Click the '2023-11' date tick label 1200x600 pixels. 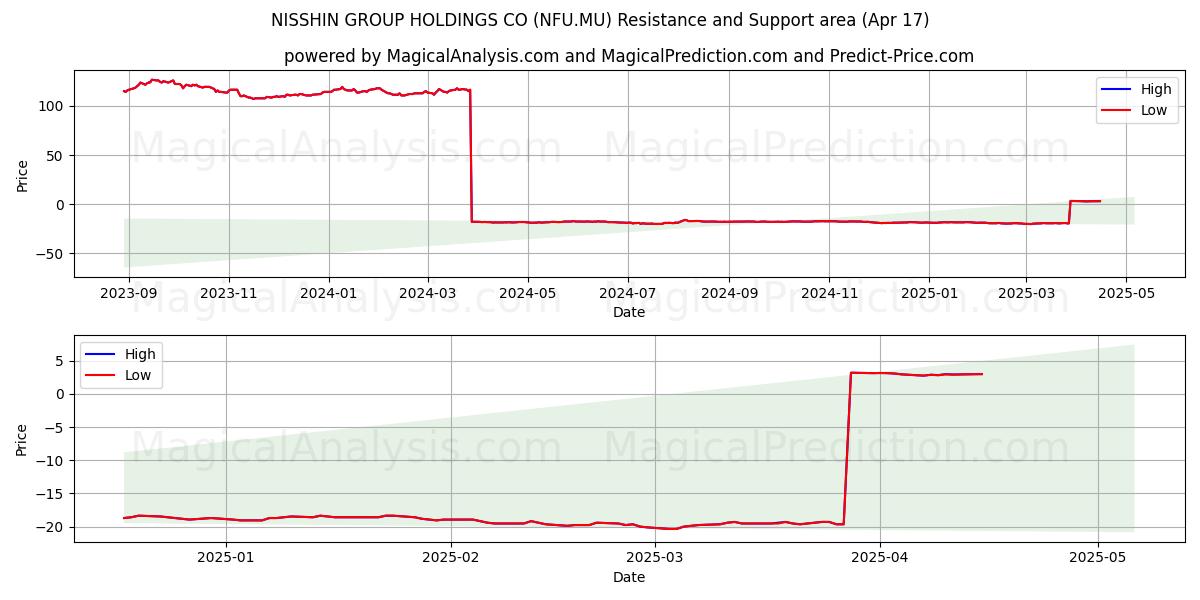(x=229, y=294)
